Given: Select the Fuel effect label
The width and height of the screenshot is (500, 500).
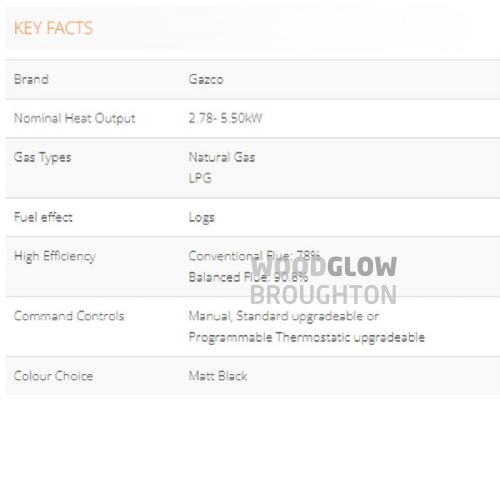Looking at the screenshot, I should [43, 217].
